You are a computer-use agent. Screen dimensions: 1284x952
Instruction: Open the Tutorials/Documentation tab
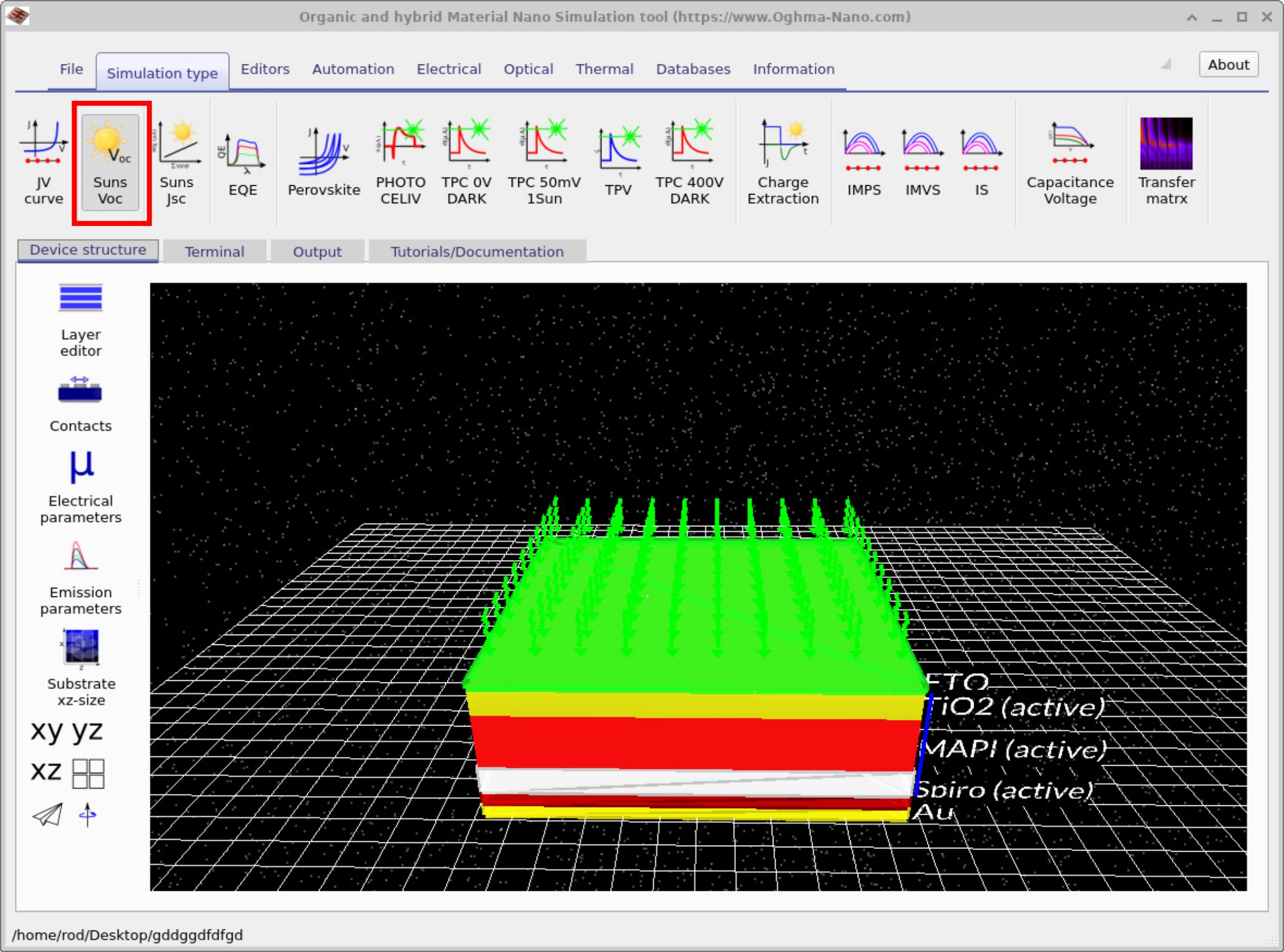(476, 252)
